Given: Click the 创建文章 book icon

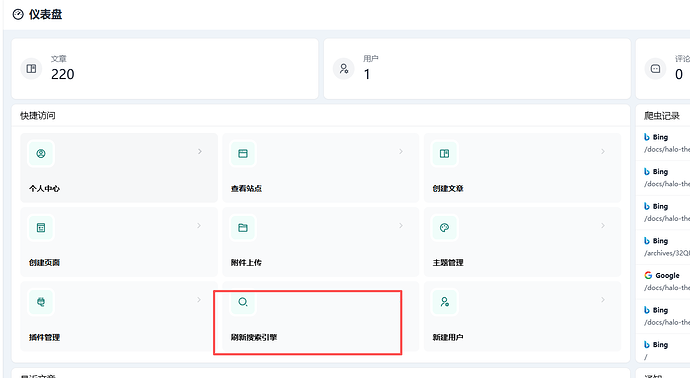Looking at the screenshot, I should pos(444,154).
